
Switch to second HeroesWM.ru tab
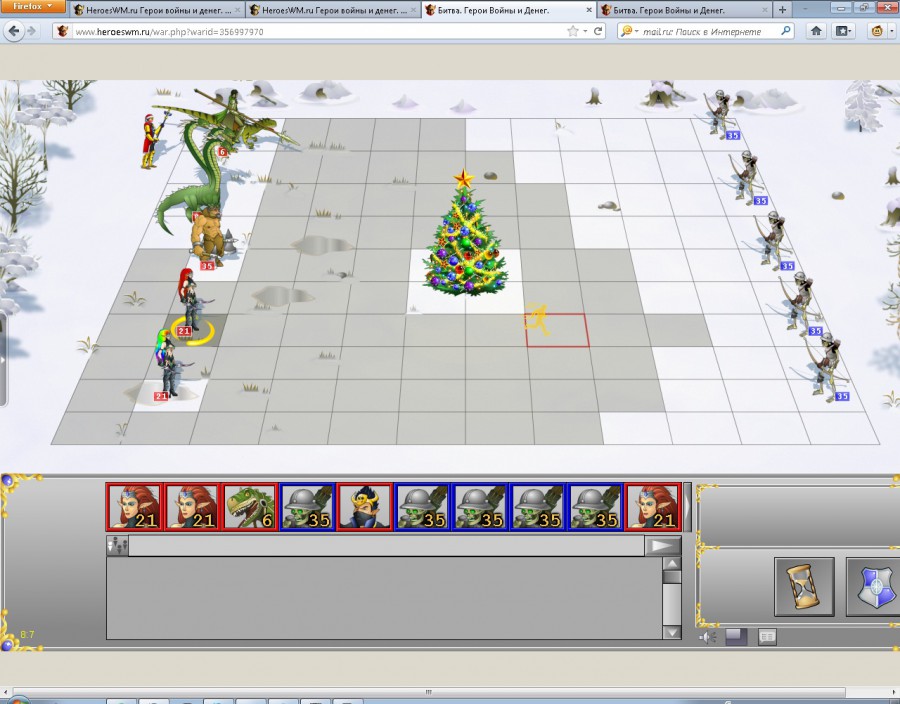coord(333,10)
